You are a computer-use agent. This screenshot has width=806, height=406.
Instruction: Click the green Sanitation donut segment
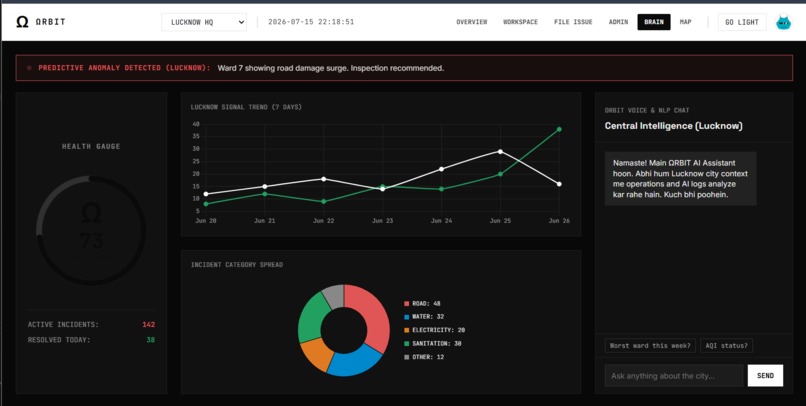click(312, 320)
